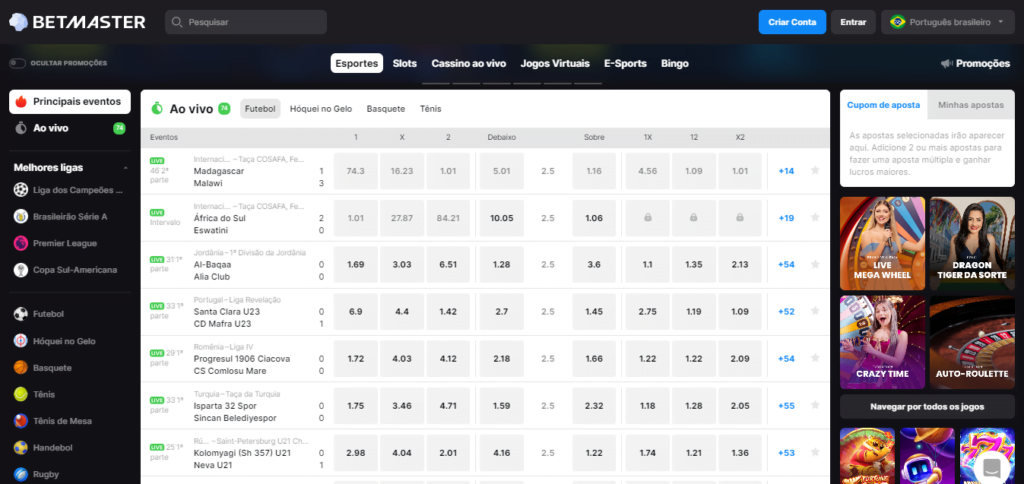
Task: Pick Sobre 2.32 for Isparta 32 Spor
Action: pos(594,406)
